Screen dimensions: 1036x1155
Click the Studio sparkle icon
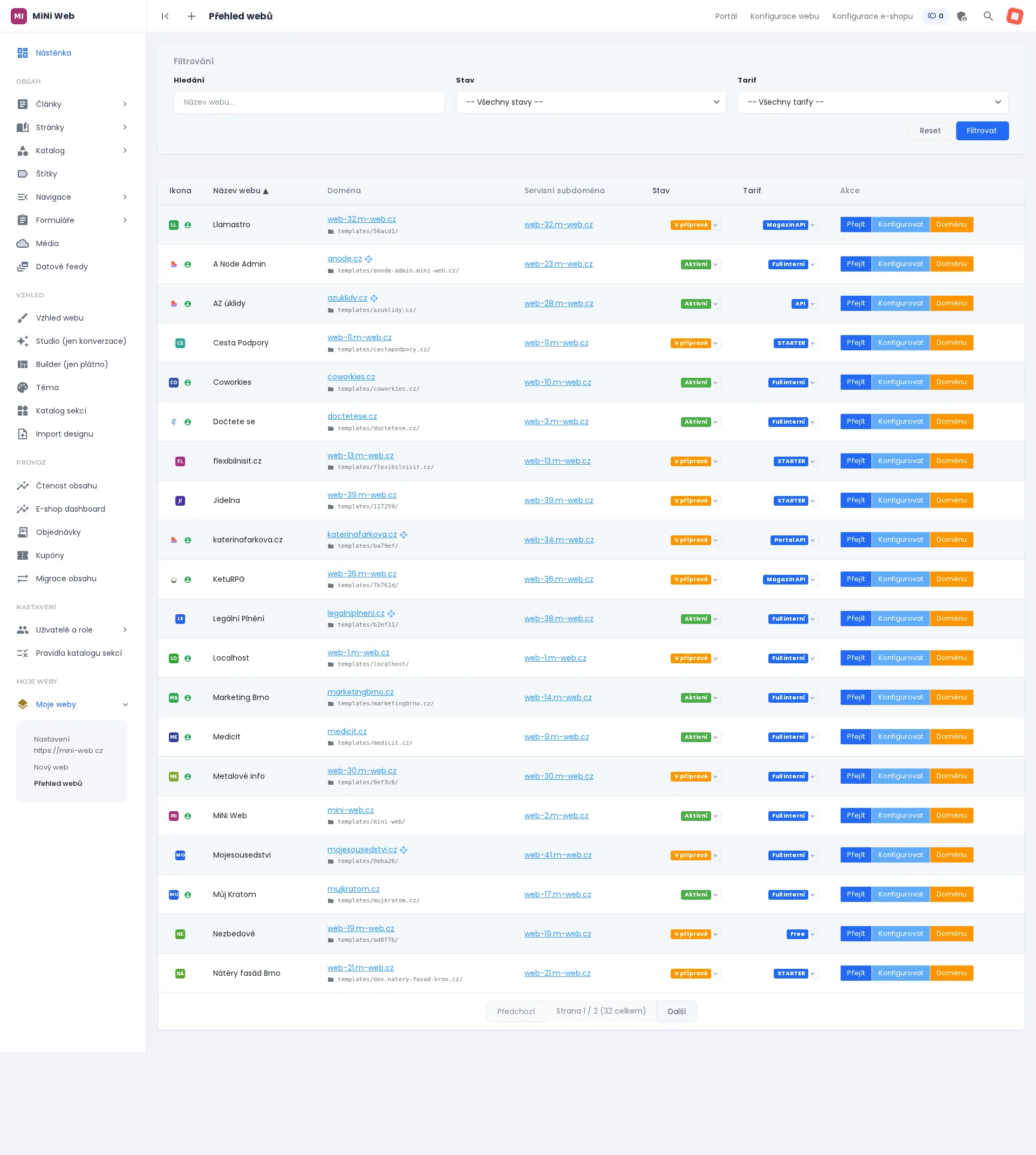point(23,341)
